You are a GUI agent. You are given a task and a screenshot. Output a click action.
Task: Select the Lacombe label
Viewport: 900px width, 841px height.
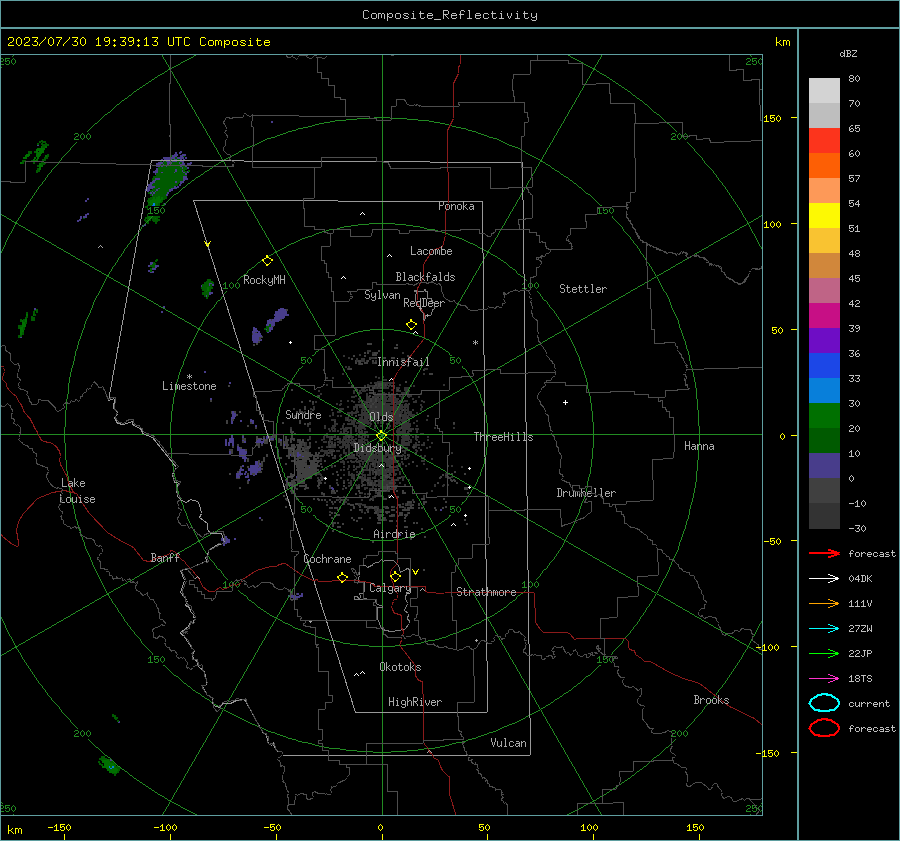point(431,251)
